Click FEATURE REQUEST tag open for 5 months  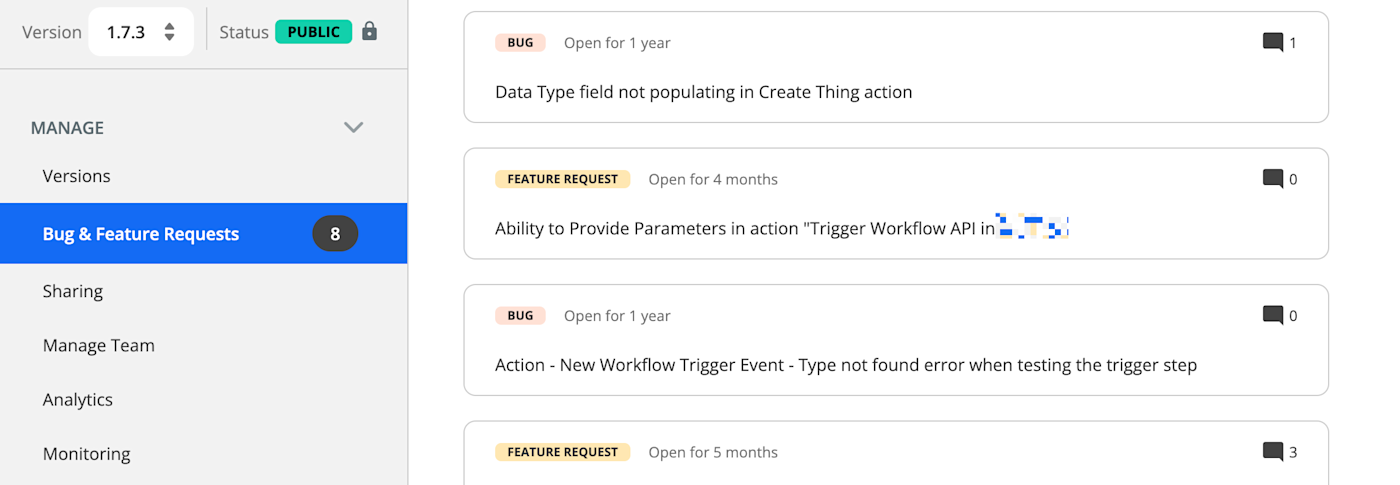[x=562, y=452]
